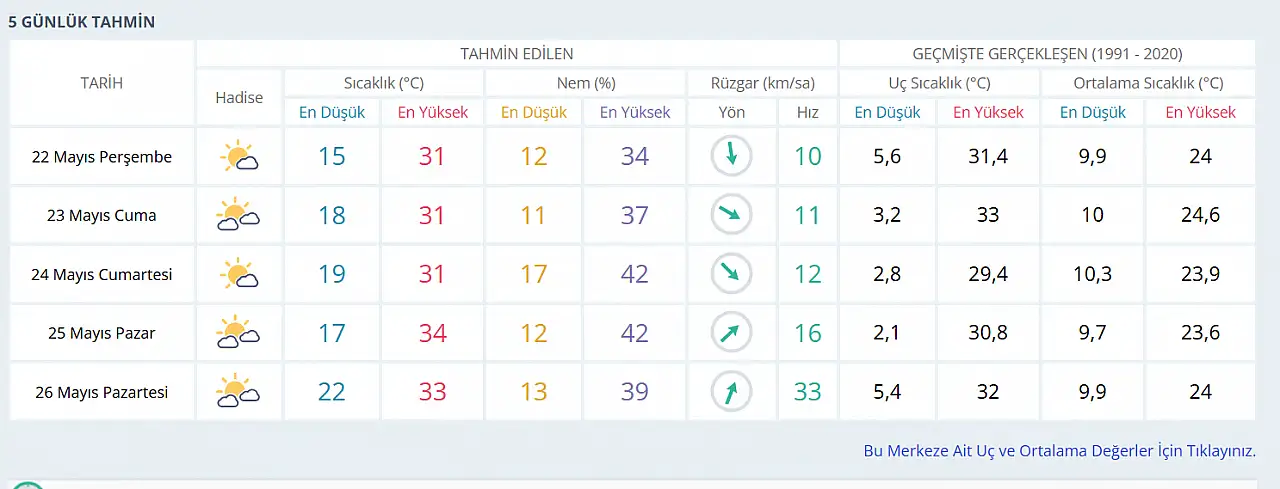The height and width of the screenshot is (489, 1280).
Task: Click the highest temperature 34 on Pazar
Action: point(433,333)
